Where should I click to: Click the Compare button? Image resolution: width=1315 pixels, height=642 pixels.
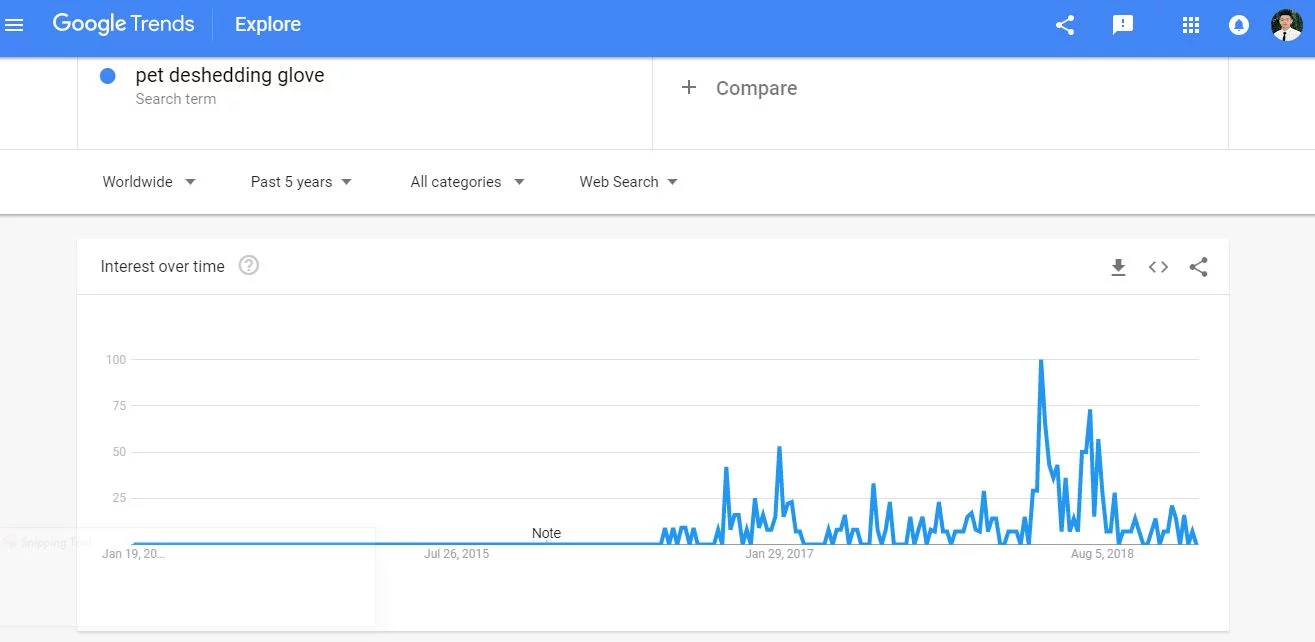pyautogui.click(x=756, y=88)
